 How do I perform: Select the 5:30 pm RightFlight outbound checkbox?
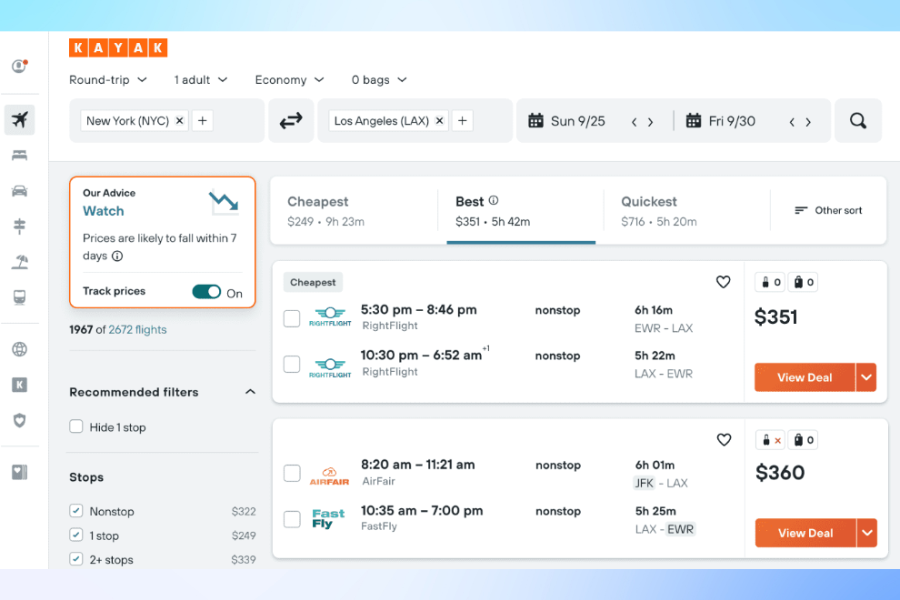click(x=292, y=318)
